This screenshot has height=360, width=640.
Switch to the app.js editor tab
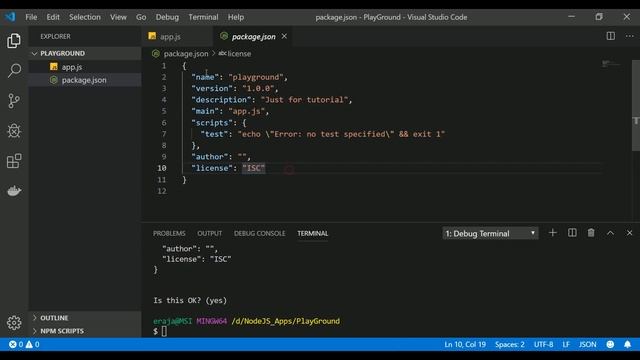pyautogui.click(x=177, y=36)
